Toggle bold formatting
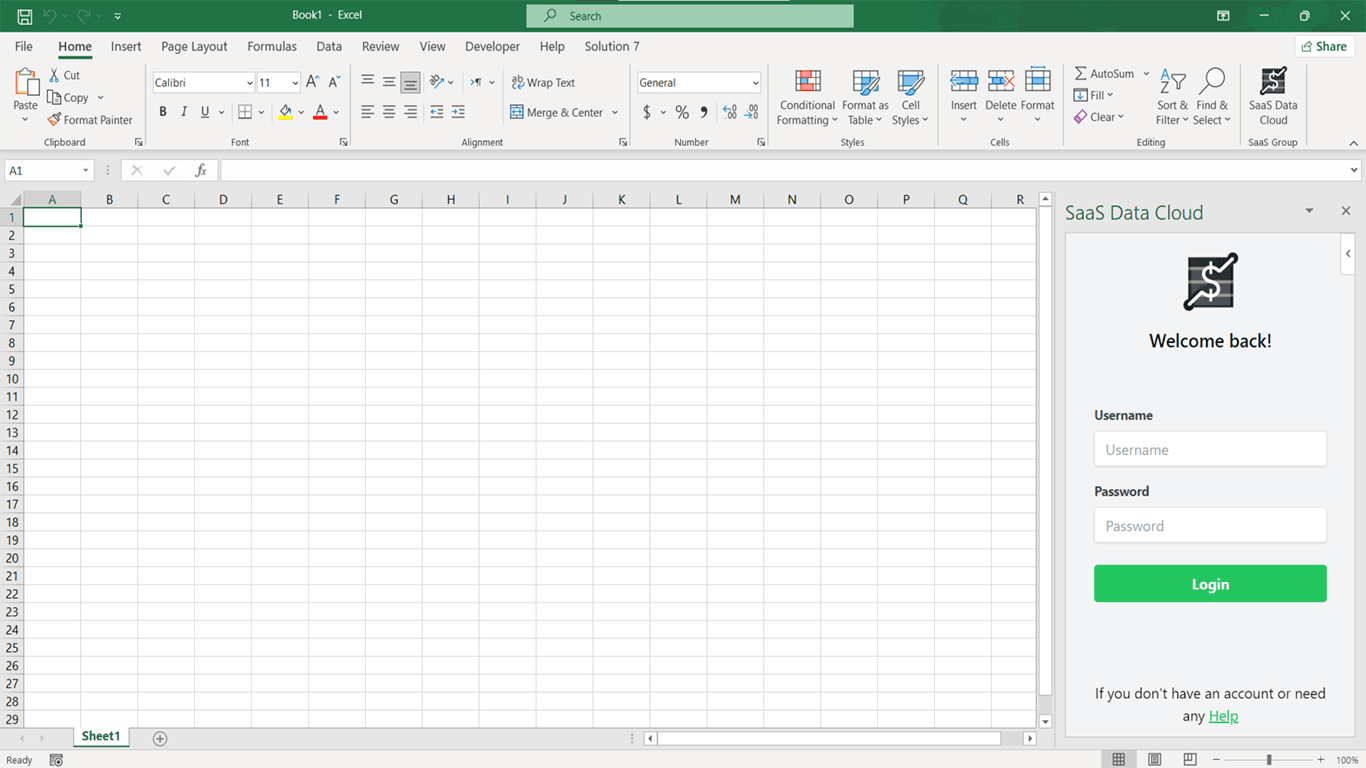The width and height of the screenshot is (1366, 768). click(163, 112)
